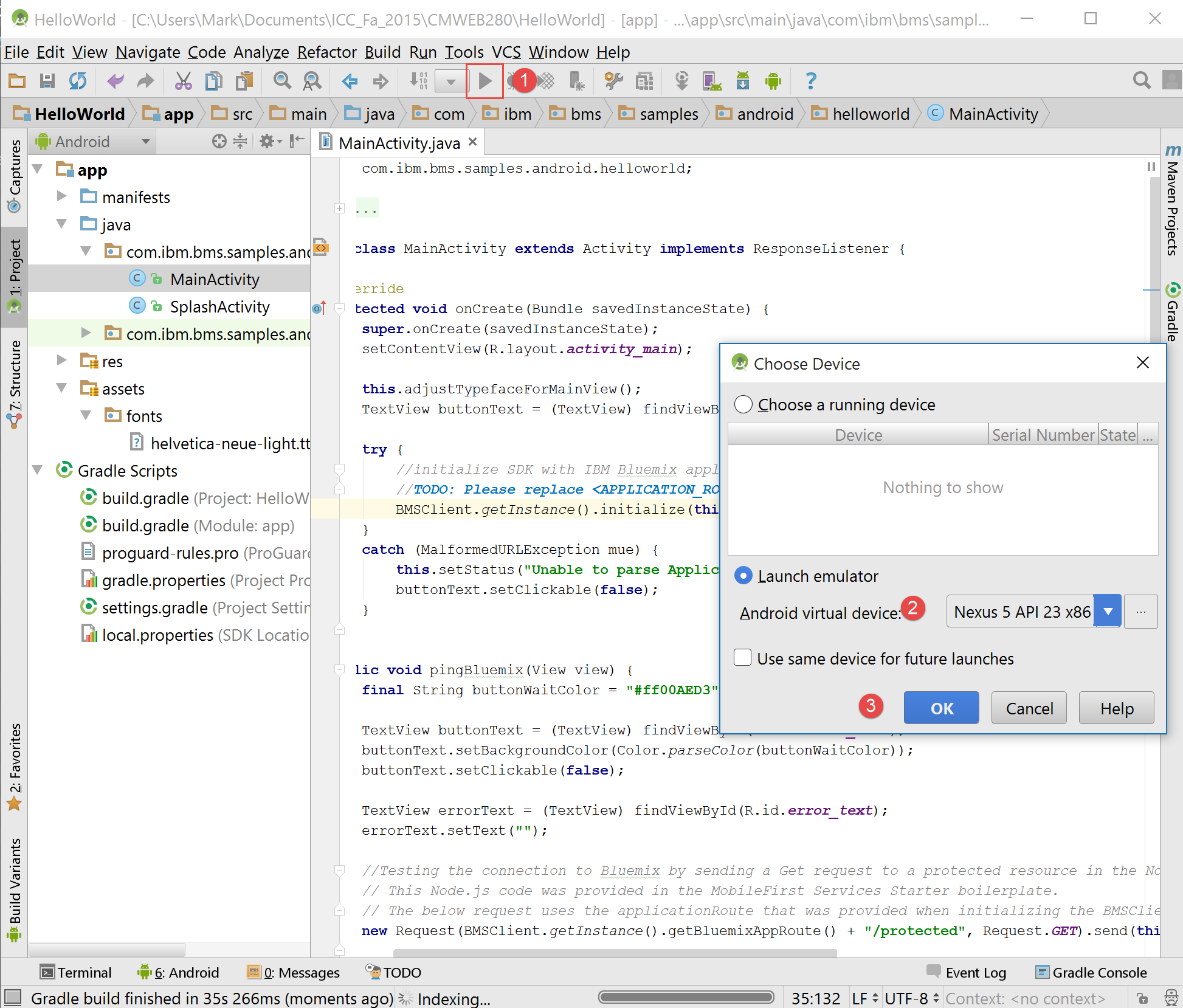Click the indexing progress bar

coord(686,997)
